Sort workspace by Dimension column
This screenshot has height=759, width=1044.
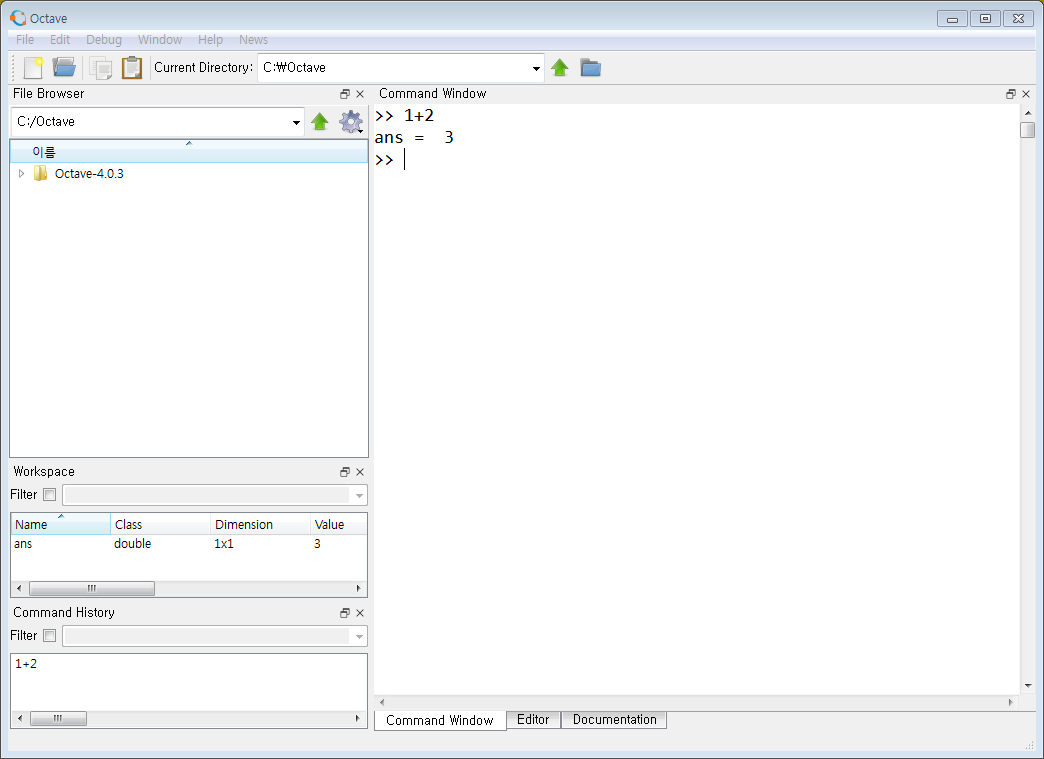click(x=260, y=524)
